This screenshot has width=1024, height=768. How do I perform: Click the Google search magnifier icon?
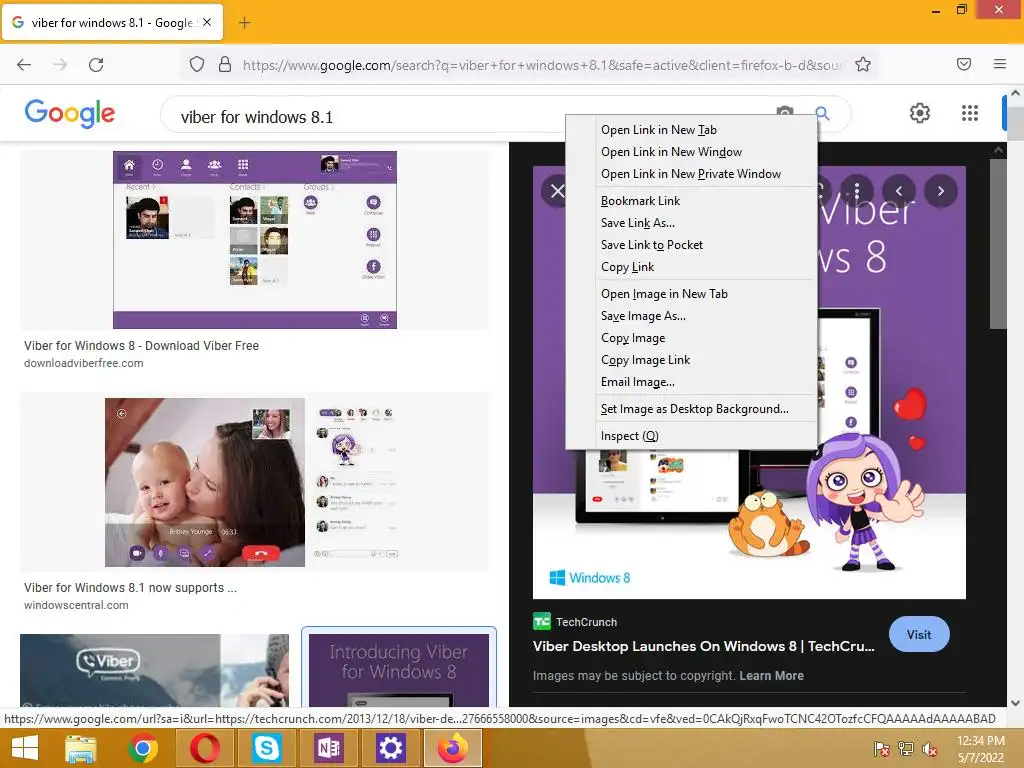(823, 114)
